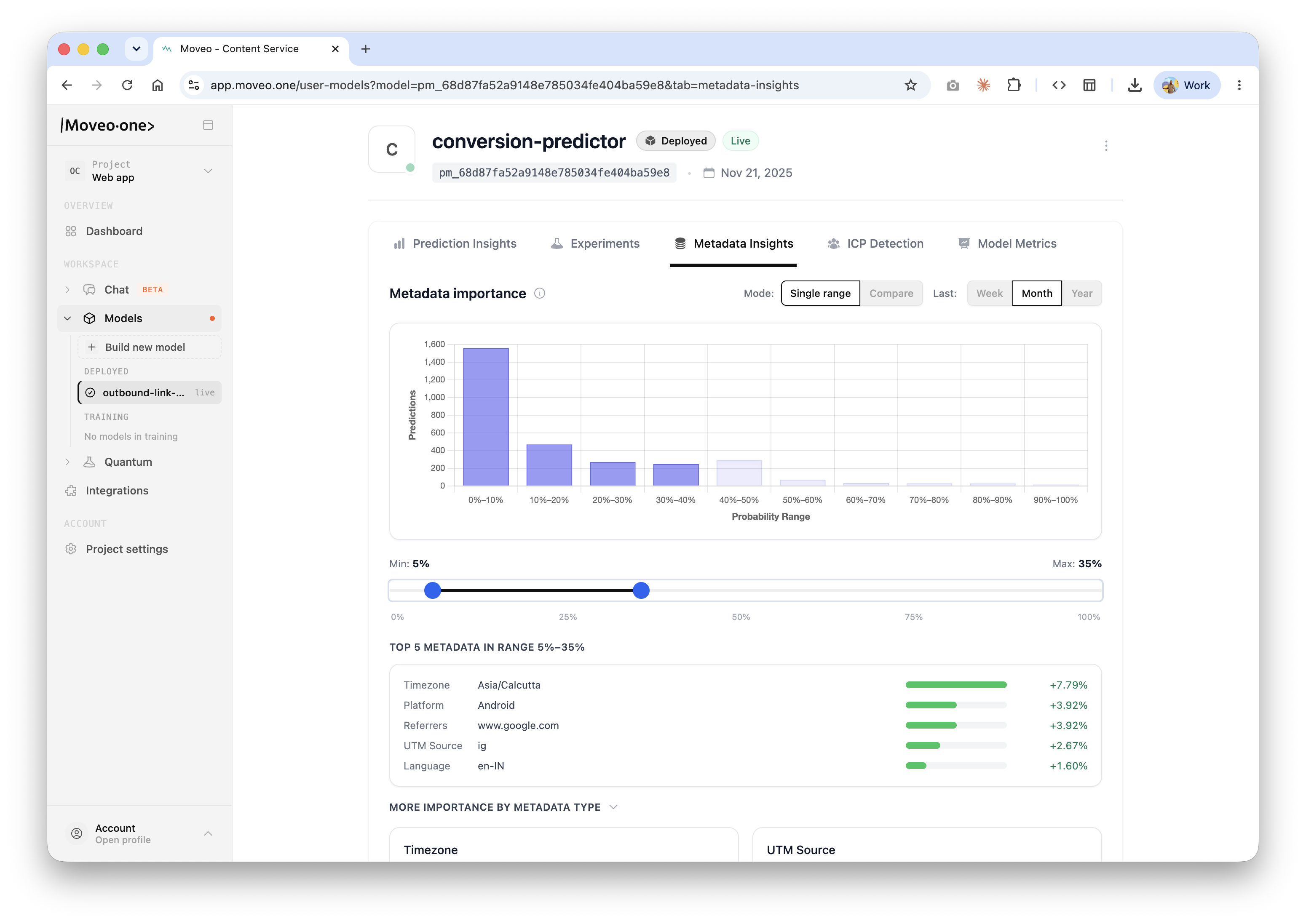
Task: Click the Moveo.one logo
Action: tap(107, 125)
